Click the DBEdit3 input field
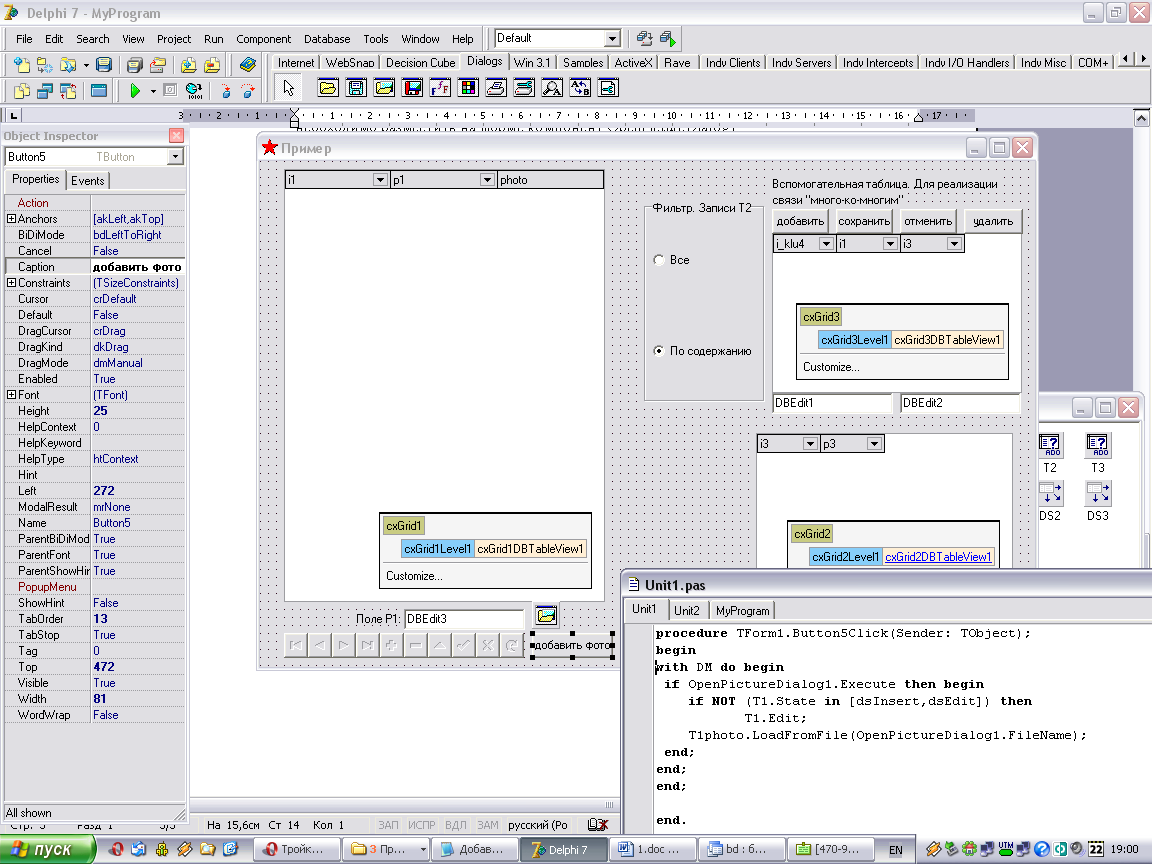This screenshot has width=1152, height=864. pyautogui.click(x=464, y=619)
